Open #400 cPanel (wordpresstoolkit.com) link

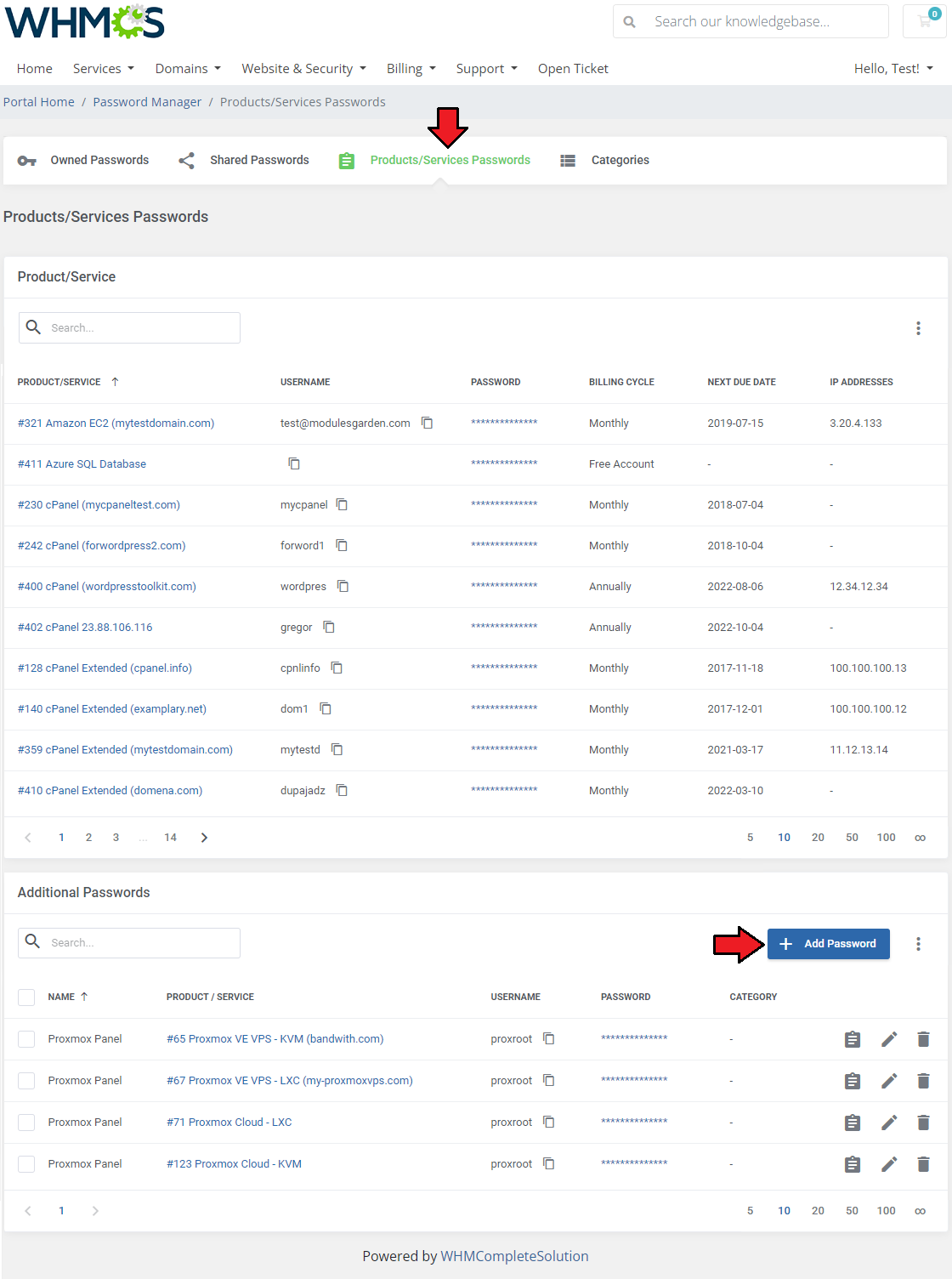tap(107, 586)
